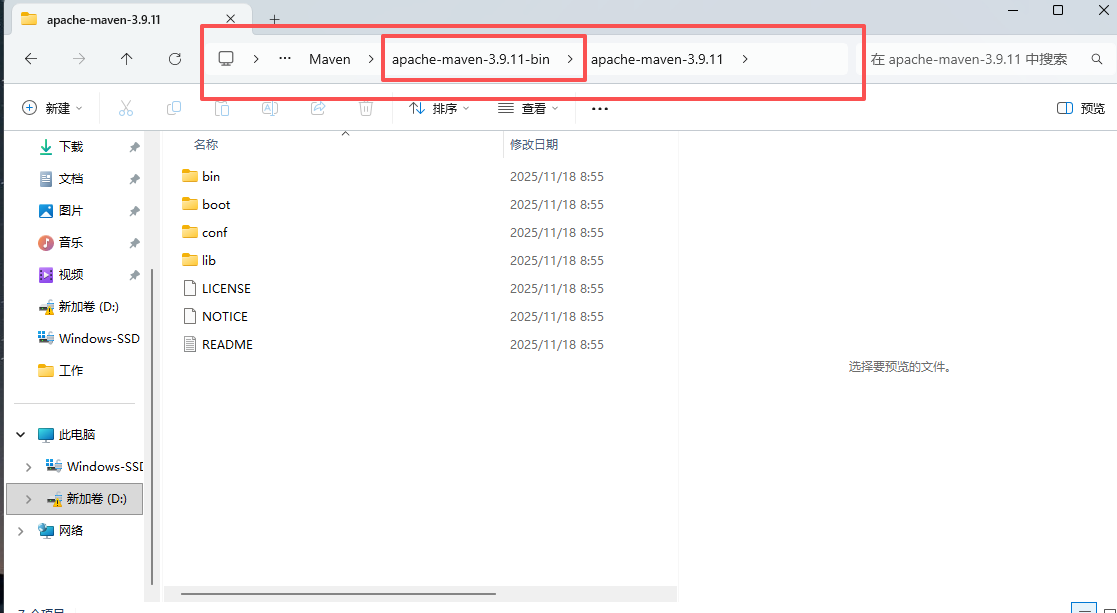Click the Copy icon in toolbar
The image size is (1117, 613).
tap(174, 108)
